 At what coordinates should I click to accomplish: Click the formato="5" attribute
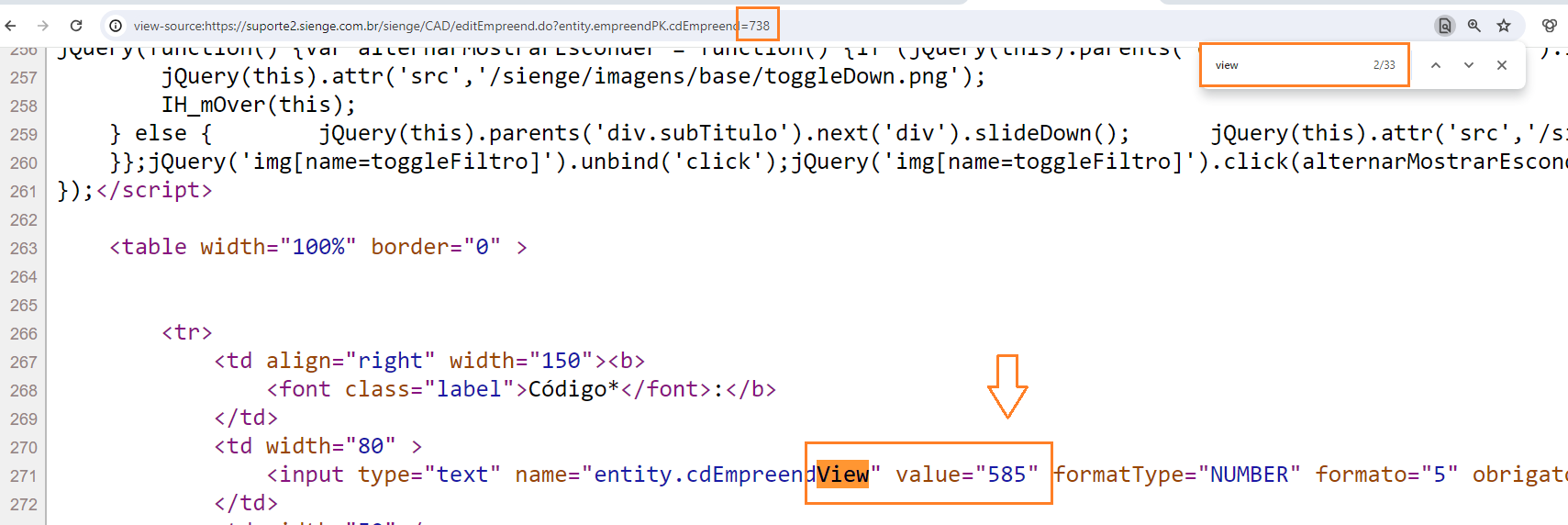click(x=1386, y=475)
